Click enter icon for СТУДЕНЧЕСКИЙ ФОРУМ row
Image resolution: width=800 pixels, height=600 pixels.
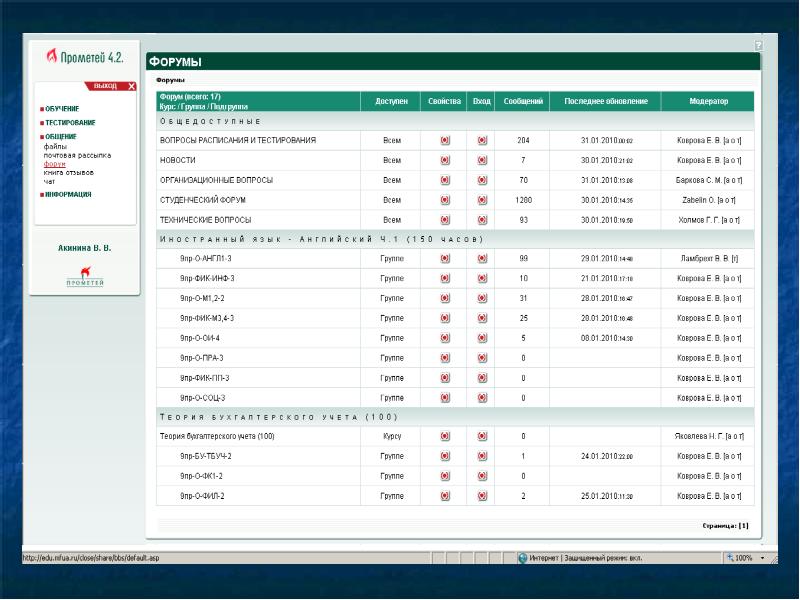point(482,200)
